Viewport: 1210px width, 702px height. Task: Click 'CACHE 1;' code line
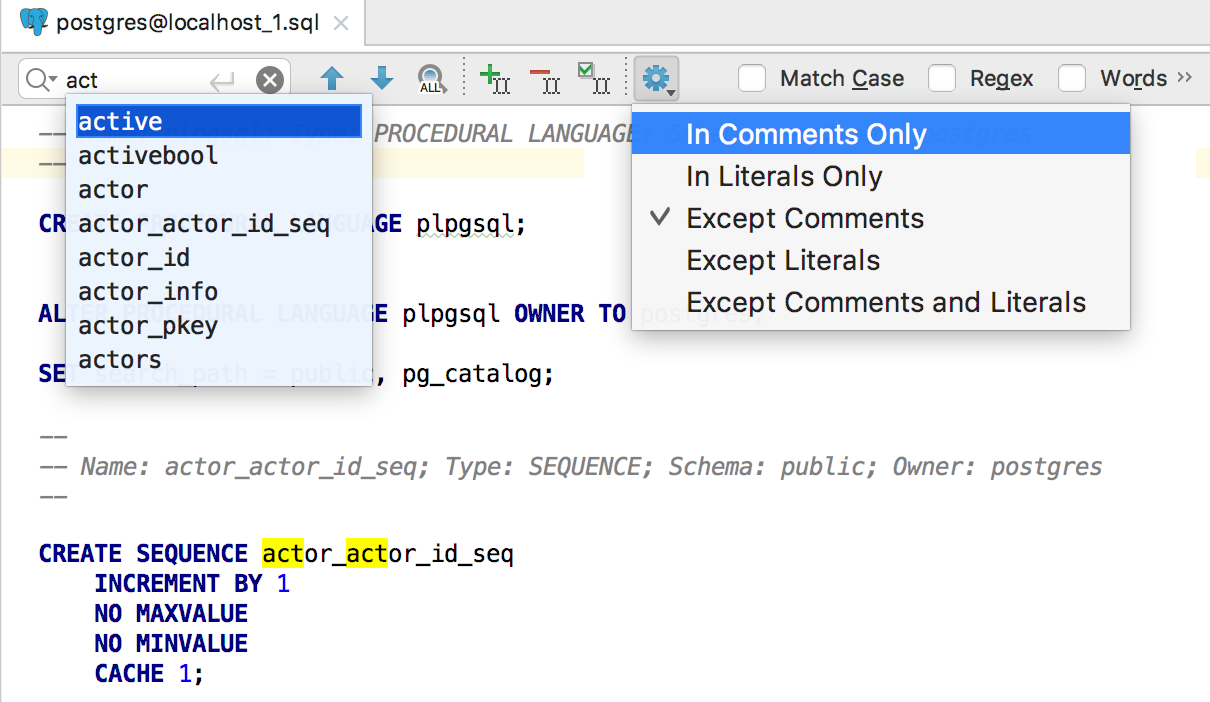(x=149, y=674)
